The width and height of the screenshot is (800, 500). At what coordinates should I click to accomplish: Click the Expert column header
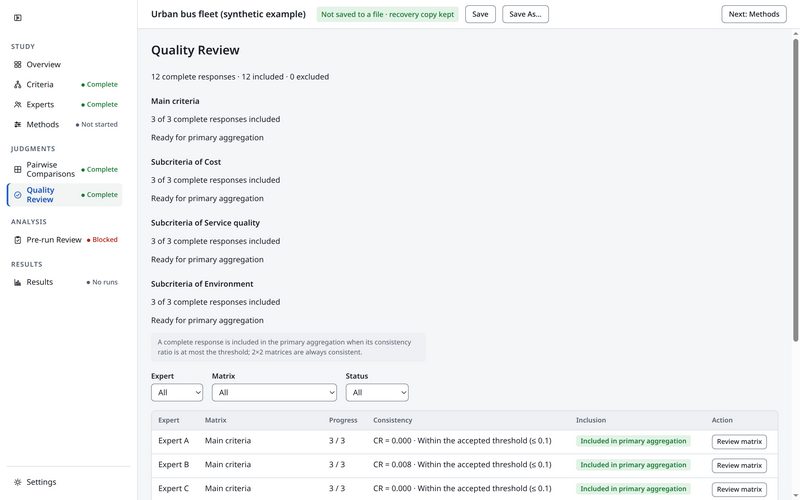tap(168, 420)
